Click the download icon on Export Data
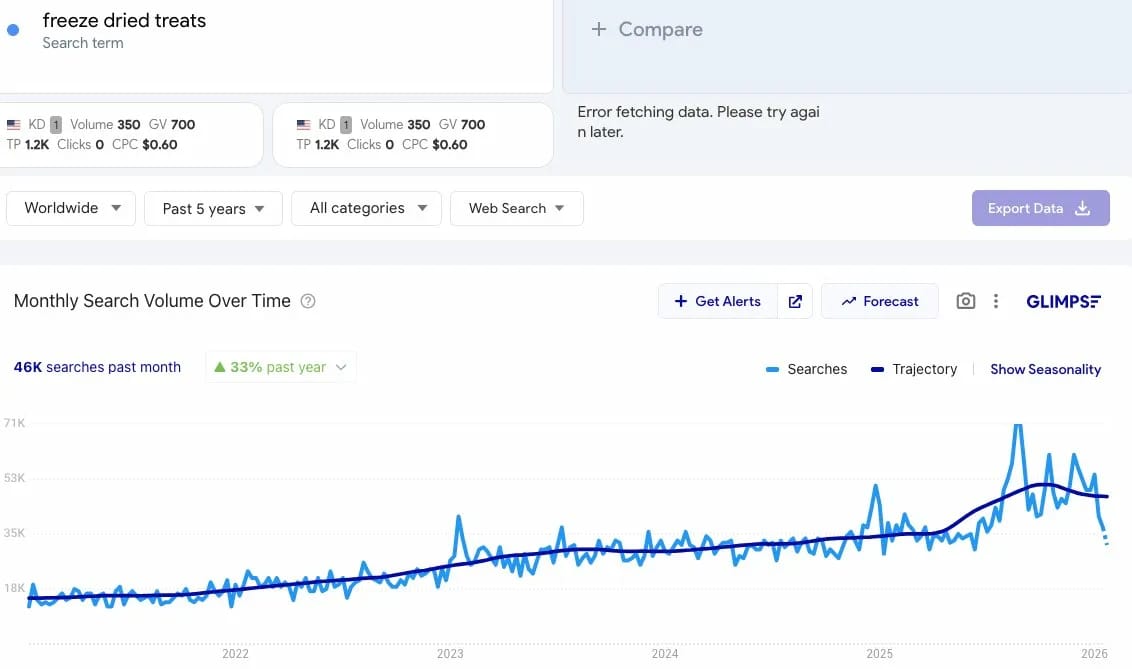The width and height of the screenshot is (1132, 669). pyautogui.click(x=1082, y=208)
